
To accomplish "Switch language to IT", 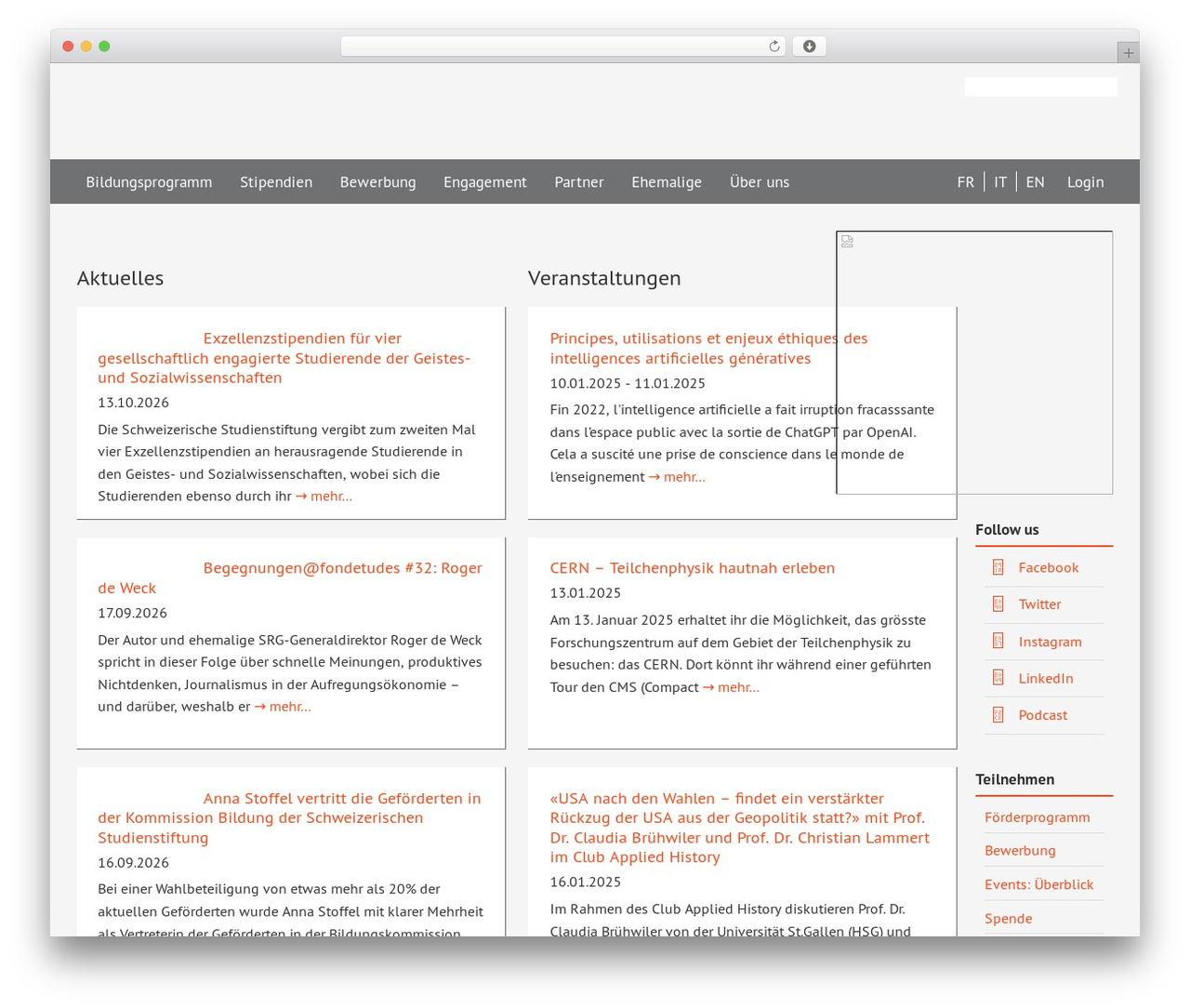I will [1000, 182].
